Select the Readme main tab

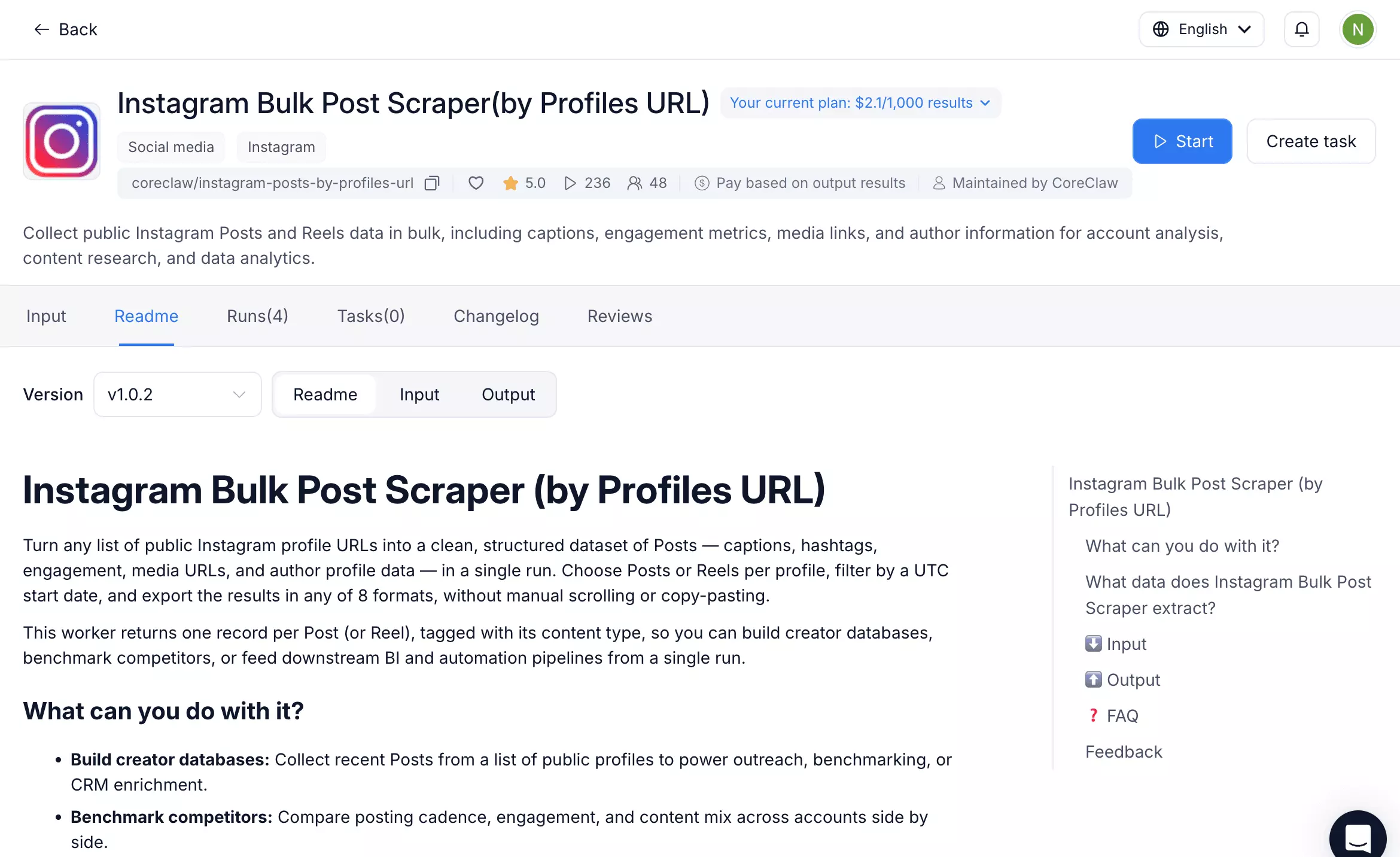point(147,316)
